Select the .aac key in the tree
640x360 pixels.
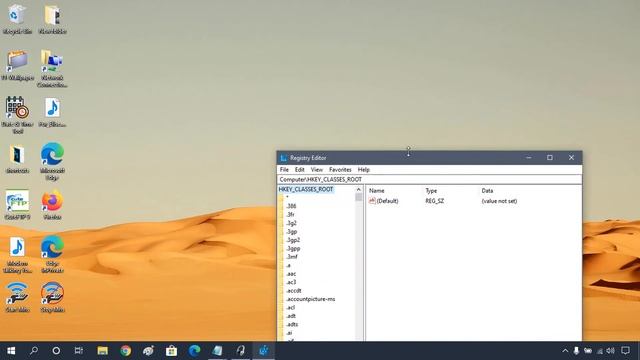[x=291, y=274]
